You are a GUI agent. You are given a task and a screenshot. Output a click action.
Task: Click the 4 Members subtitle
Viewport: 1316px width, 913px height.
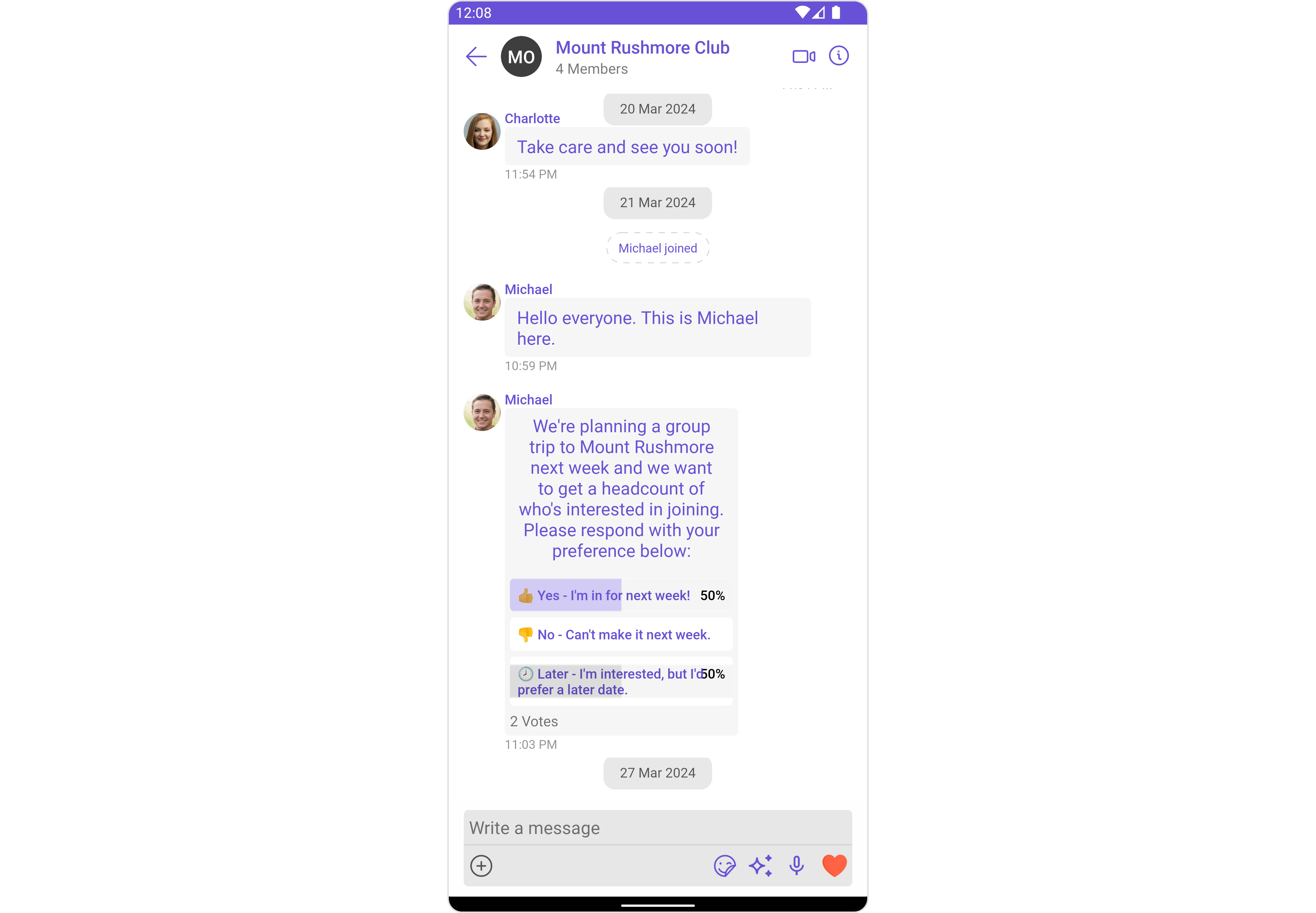coord(591,69)
